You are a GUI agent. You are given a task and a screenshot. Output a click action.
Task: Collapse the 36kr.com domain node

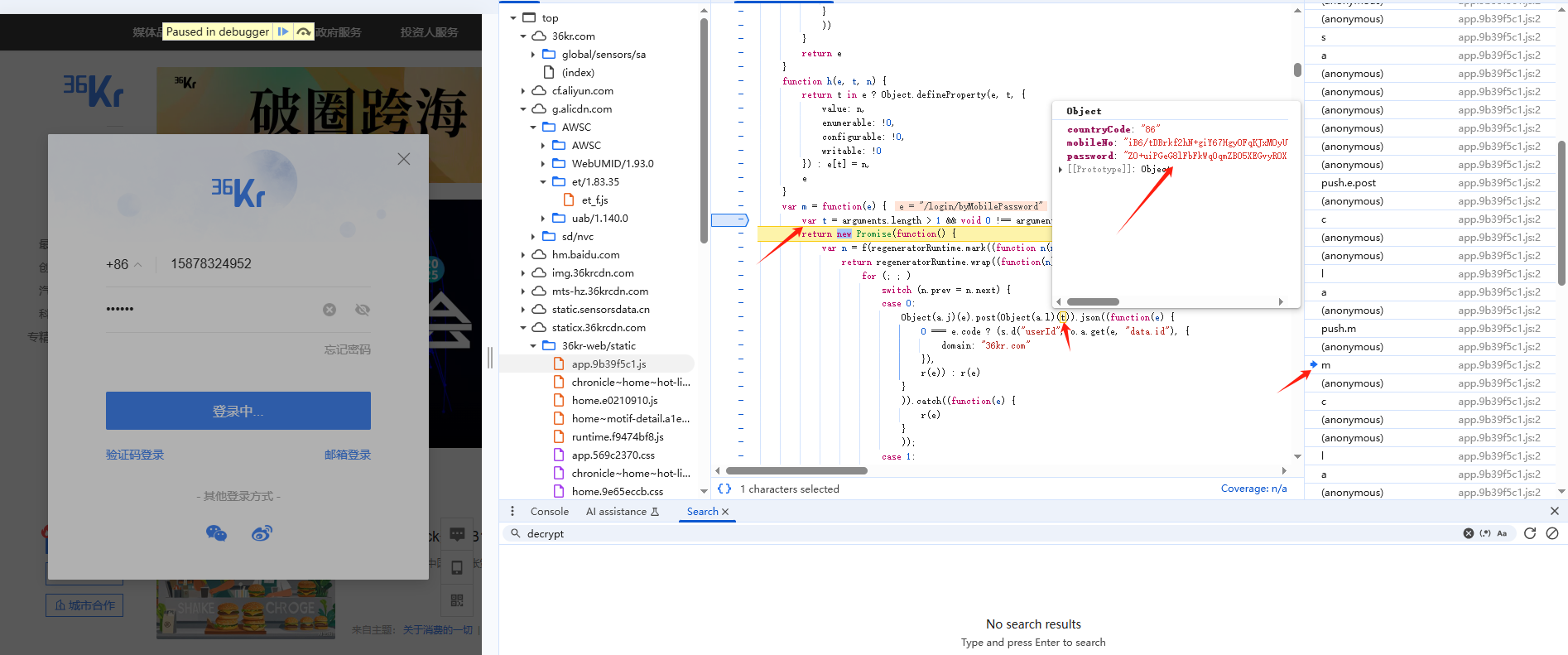tap(522, 36)
